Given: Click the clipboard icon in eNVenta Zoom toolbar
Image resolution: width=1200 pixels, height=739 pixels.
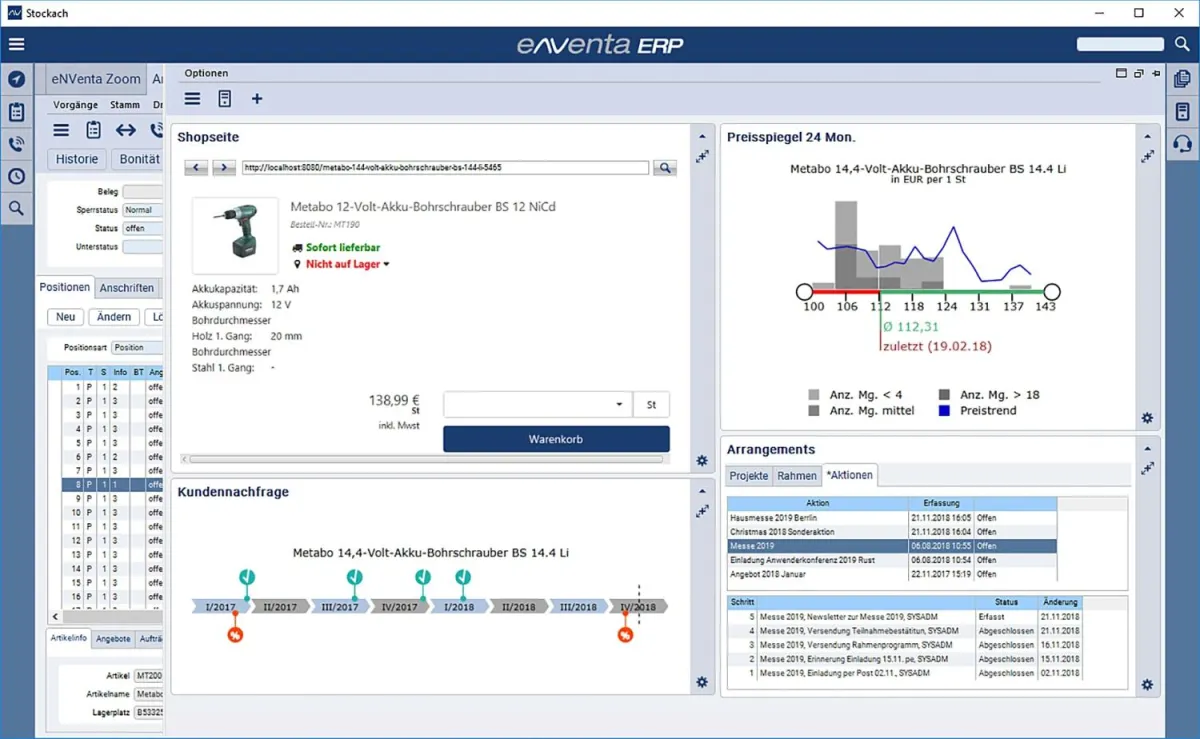Looking at the screenshot, I should tap(93, 130).
